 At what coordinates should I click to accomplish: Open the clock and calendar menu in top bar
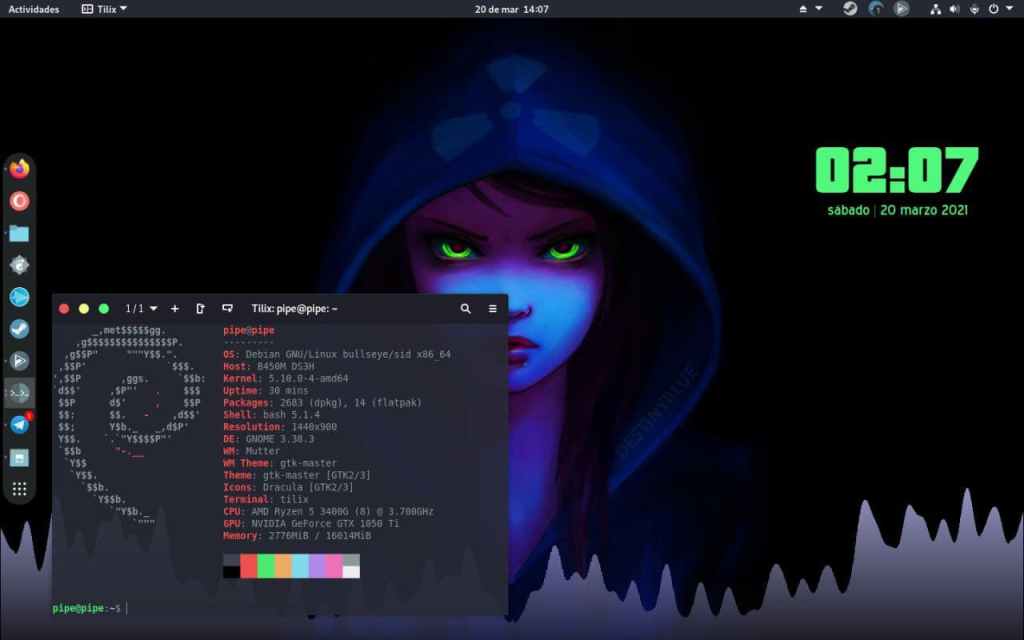(x=511, y=9)
